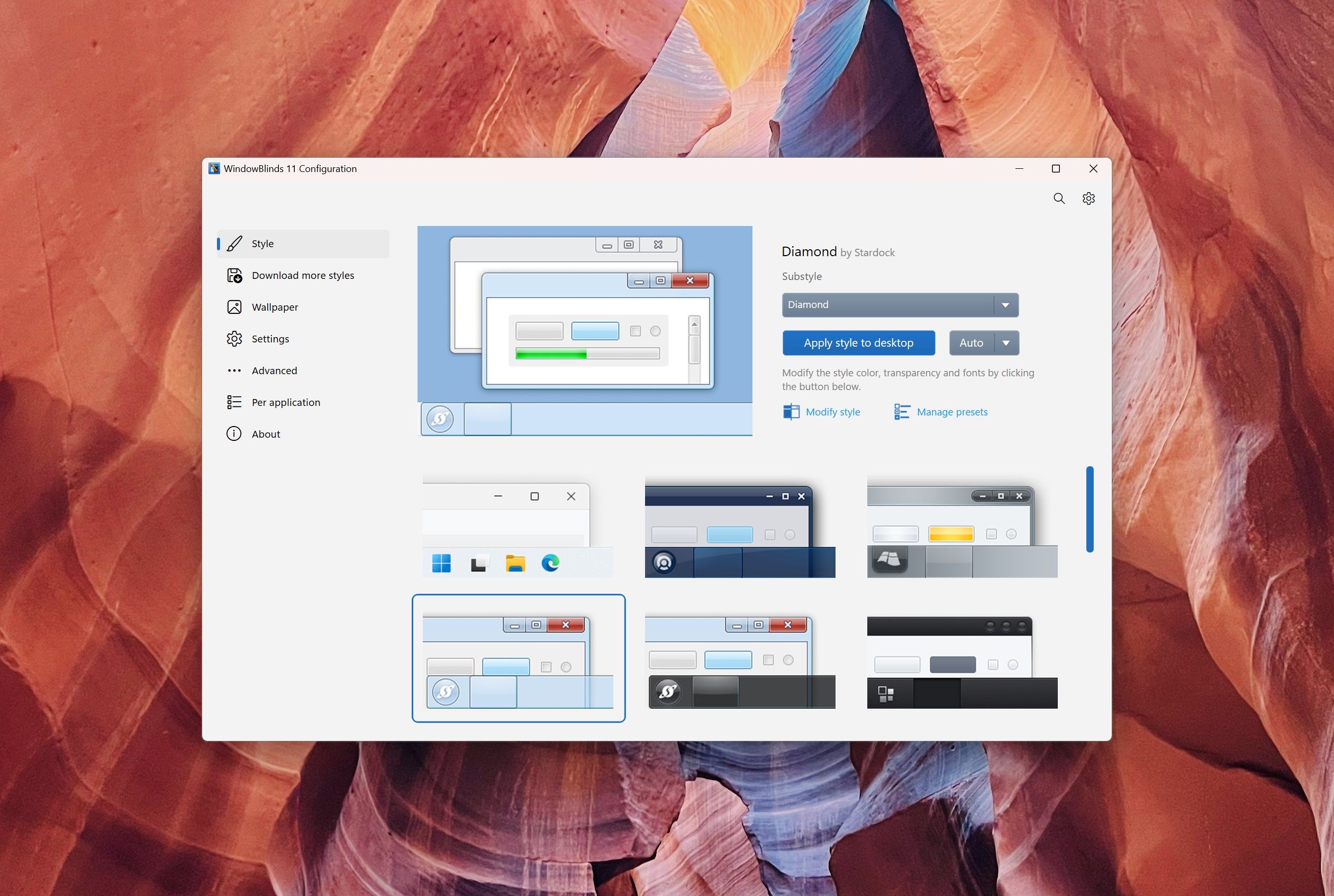Click Apply style to desktop button
Screen dimensions: 1334x896
coord(859,342)
